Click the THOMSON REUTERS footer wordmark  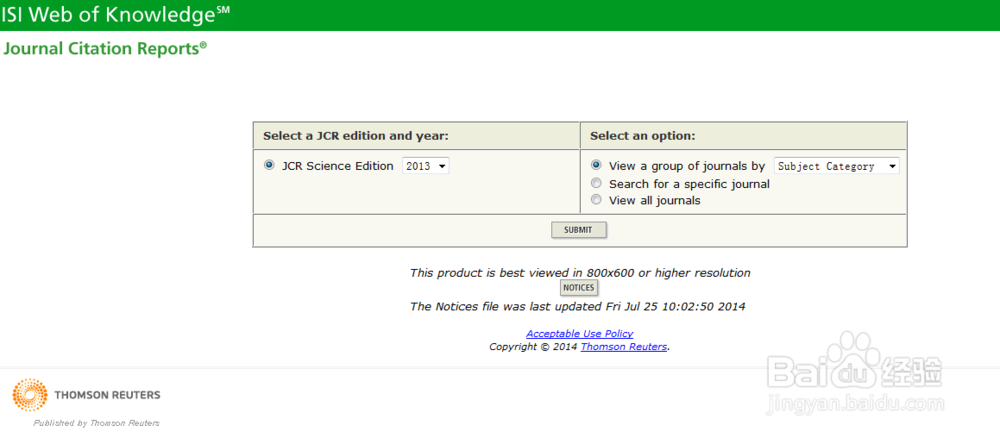click(107, 395)
